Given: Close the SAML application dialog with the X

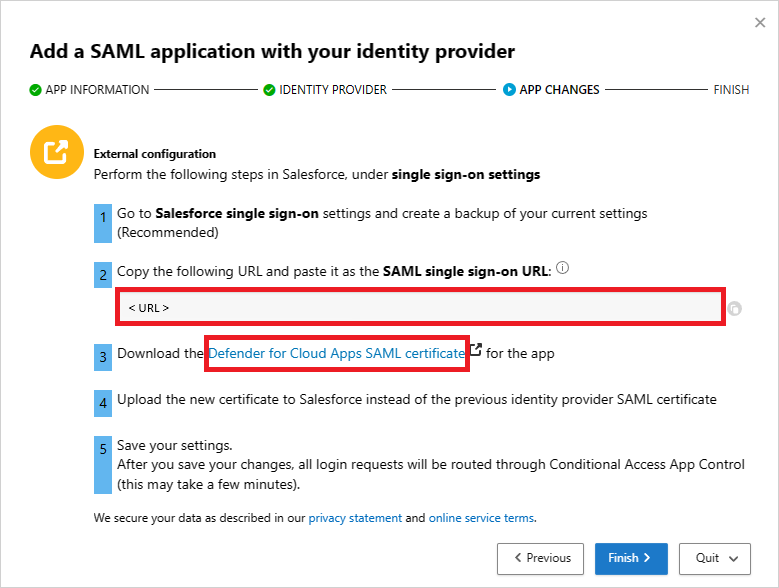Looking at the screenshot, I should [760, 22].
